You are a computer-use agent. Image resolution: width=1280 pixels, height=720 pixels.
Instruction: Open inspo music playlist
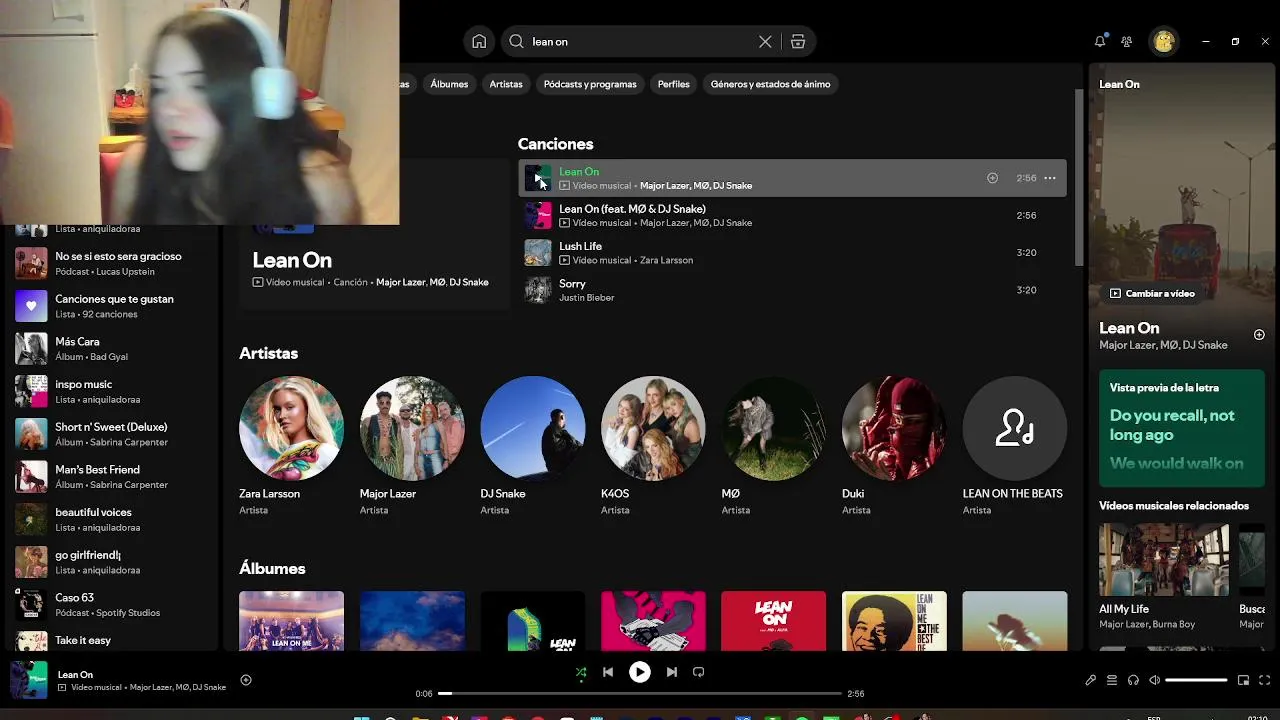[x=110, y=391]
